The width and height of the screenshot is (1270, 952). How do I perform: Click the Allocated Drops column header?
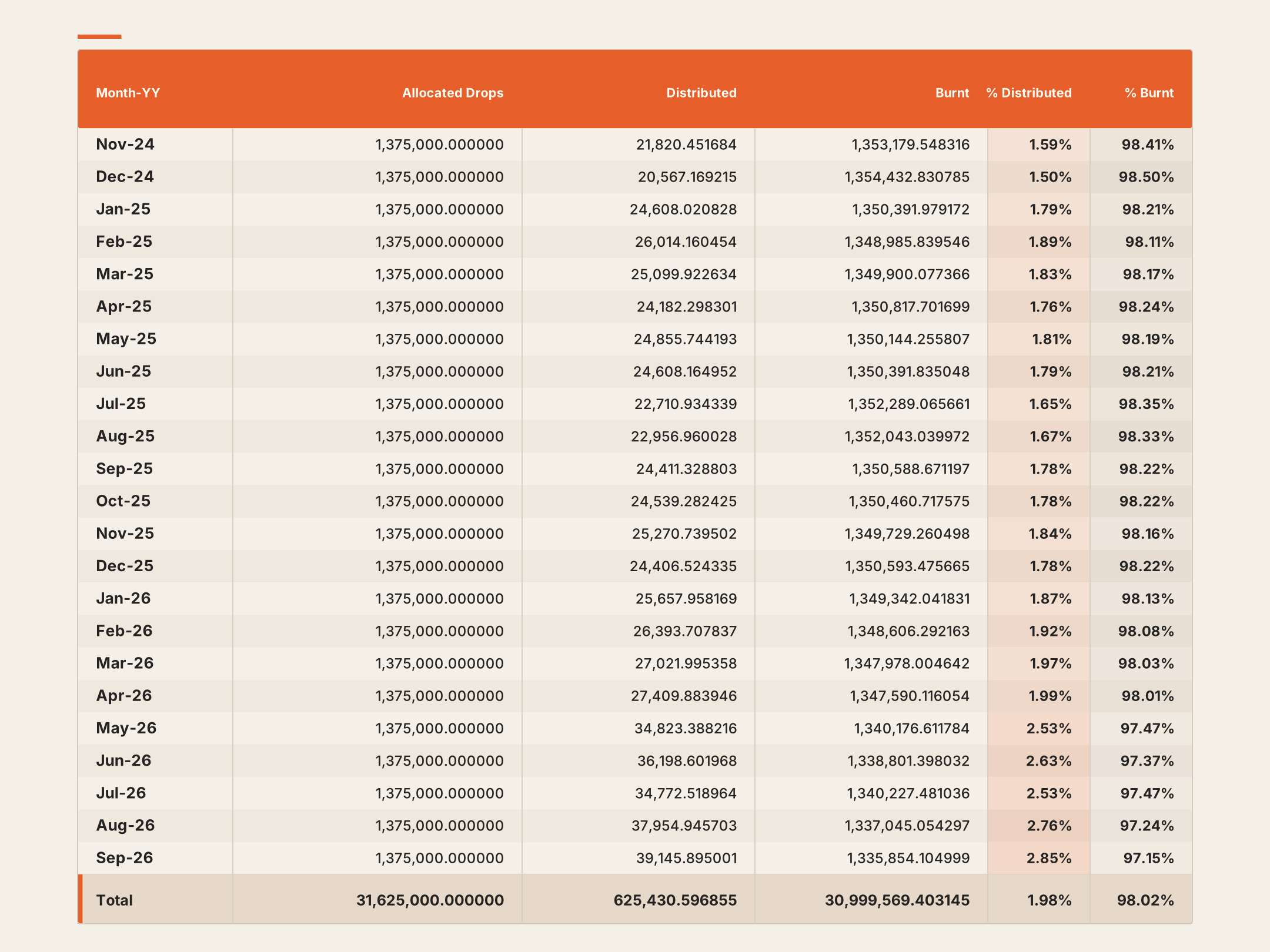453,93
